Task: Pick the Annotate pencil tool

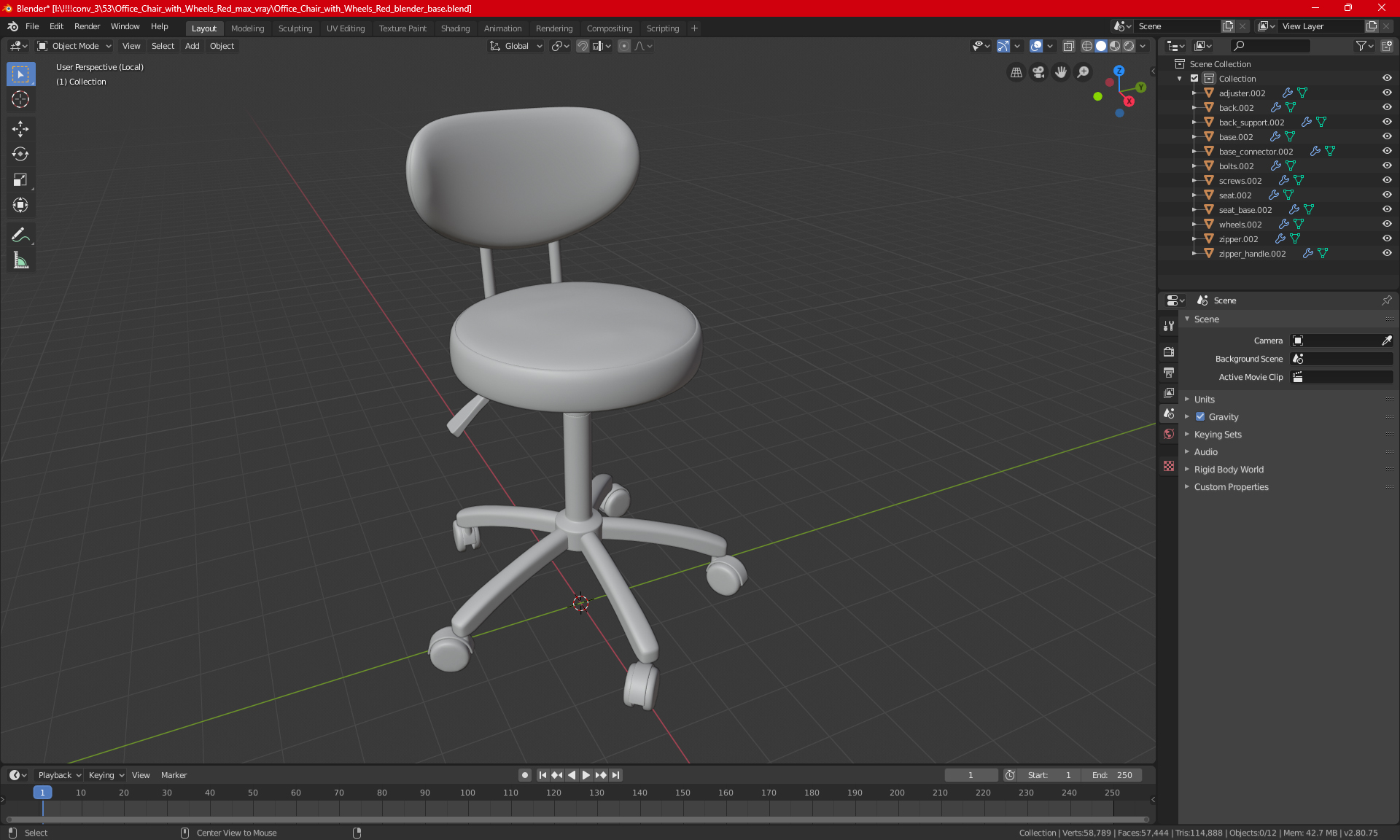Action: [x=20, y=235]
